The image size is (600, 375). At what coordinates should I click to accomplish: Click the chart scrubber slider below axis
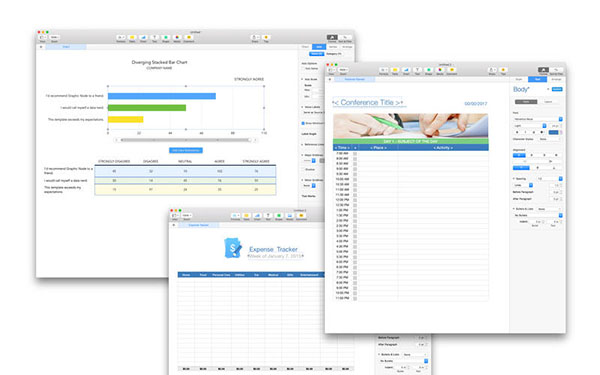click(186, 140)
